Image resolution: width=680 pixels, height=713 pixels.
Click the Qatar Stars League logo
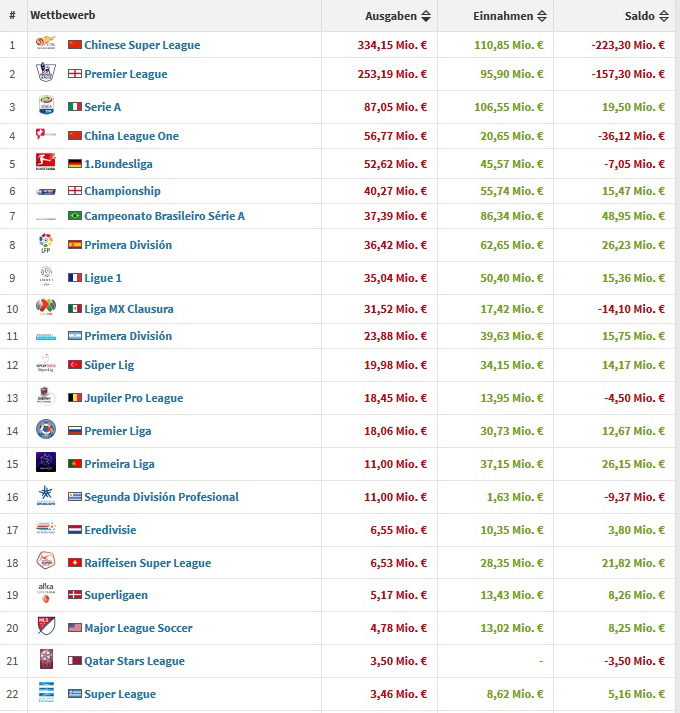click(46, 660)
